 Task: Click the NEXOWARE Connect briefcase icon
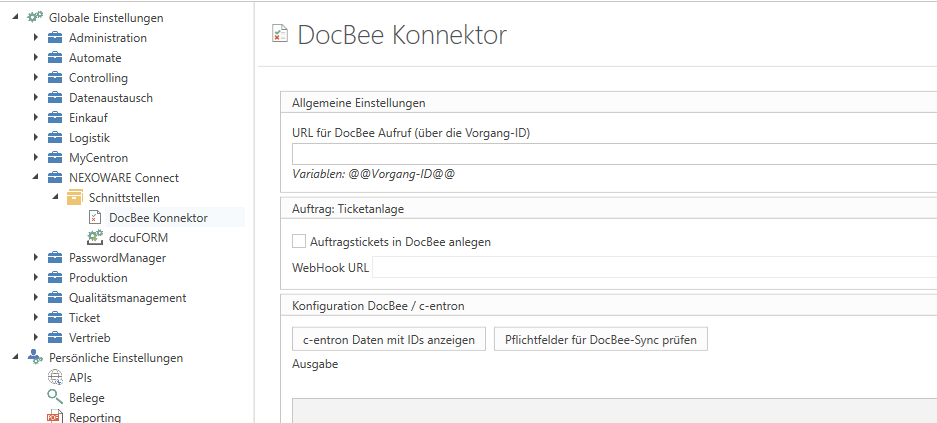tap(55, 178)
